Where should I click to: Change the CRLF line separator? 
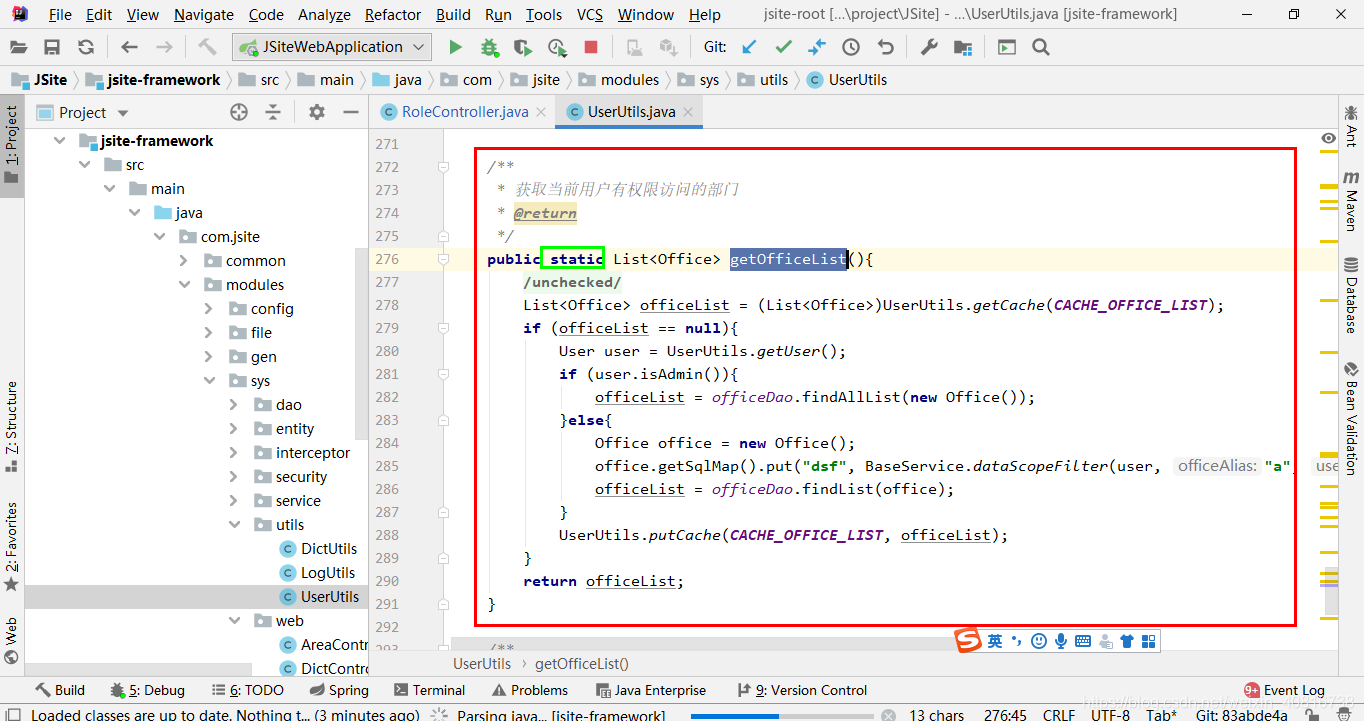pos(1058,715)
